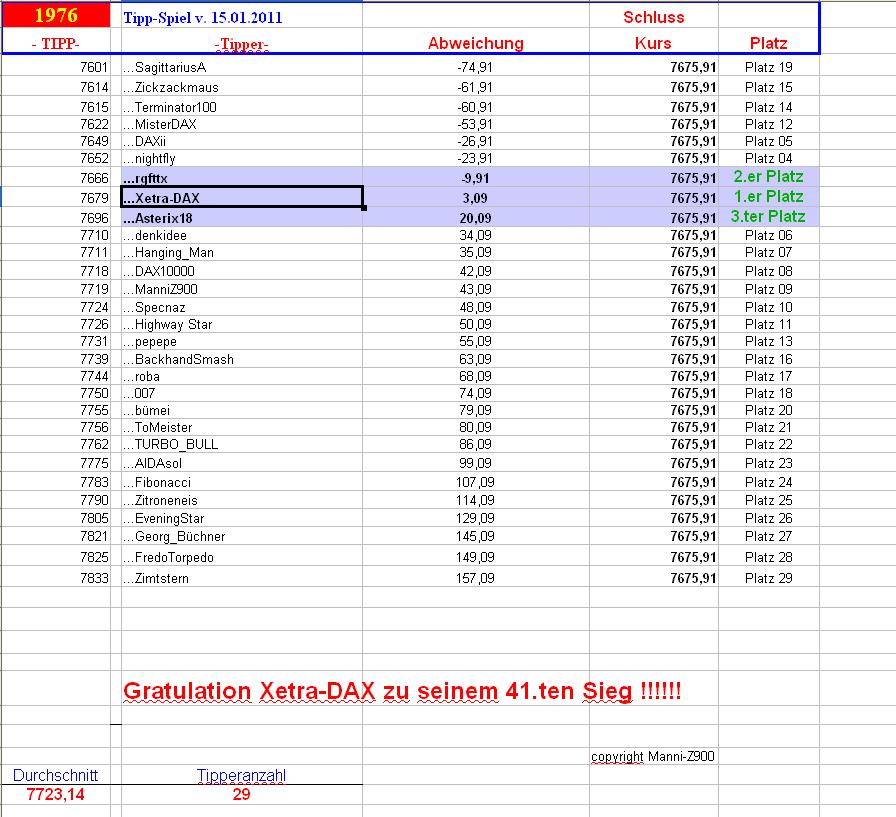Click the deviation value 48,09

point(475,307)
